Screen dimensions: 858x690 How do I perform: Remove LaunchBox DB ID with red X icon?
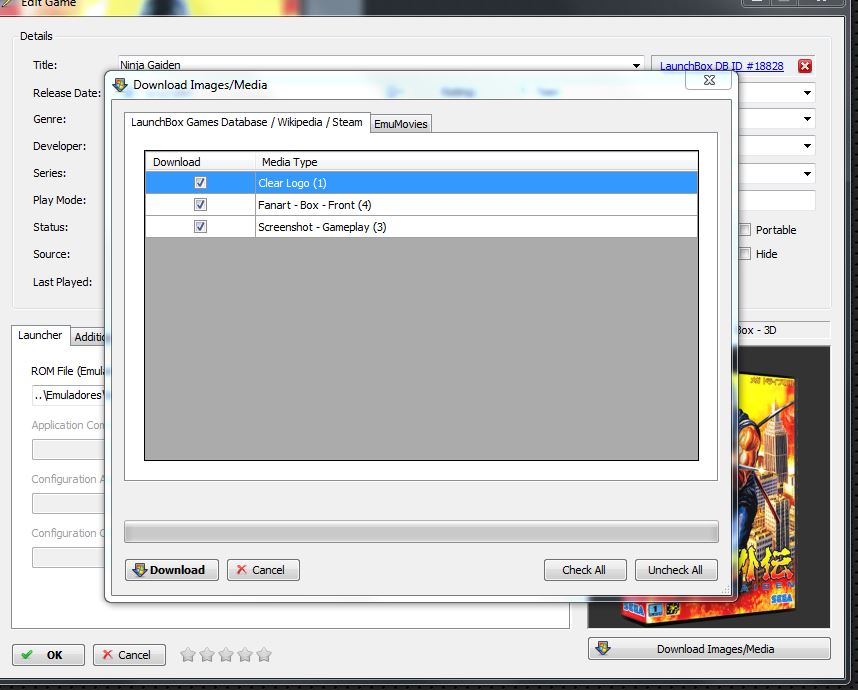pyautogui.click(x=804, y=66)
